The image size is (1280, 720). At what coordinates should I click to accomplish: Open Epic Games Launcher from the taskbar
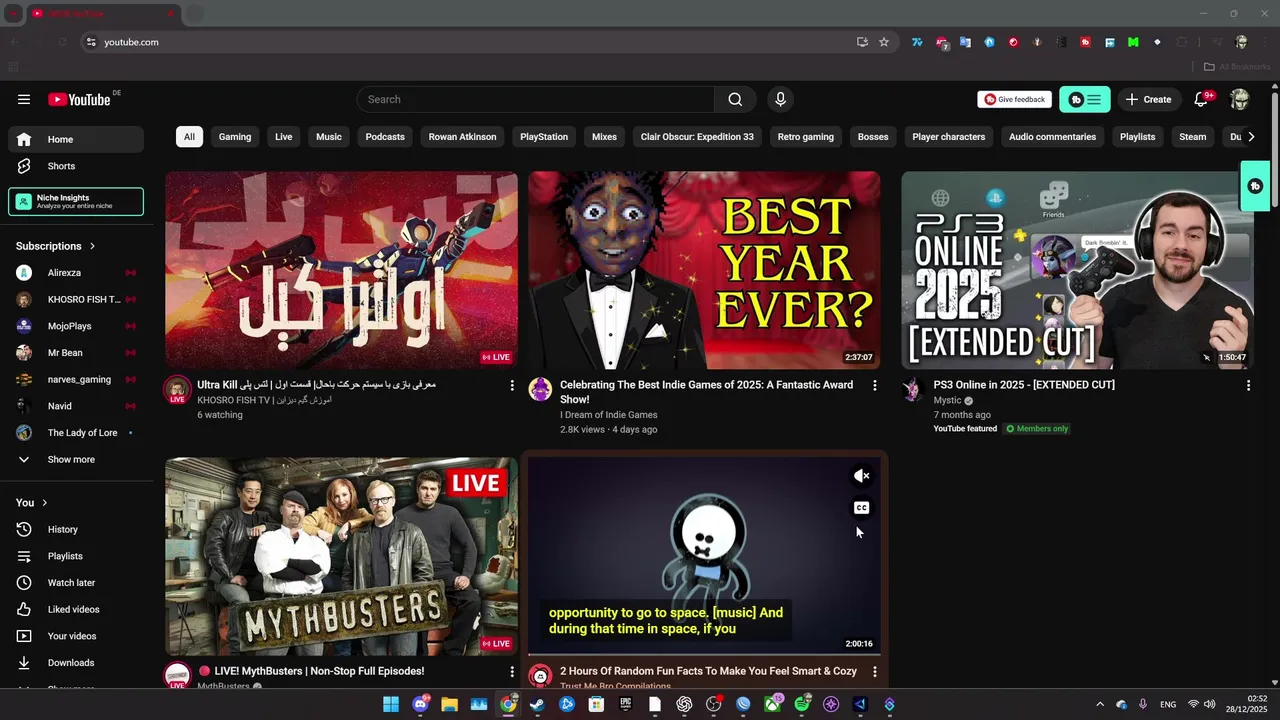pos(626,704)
